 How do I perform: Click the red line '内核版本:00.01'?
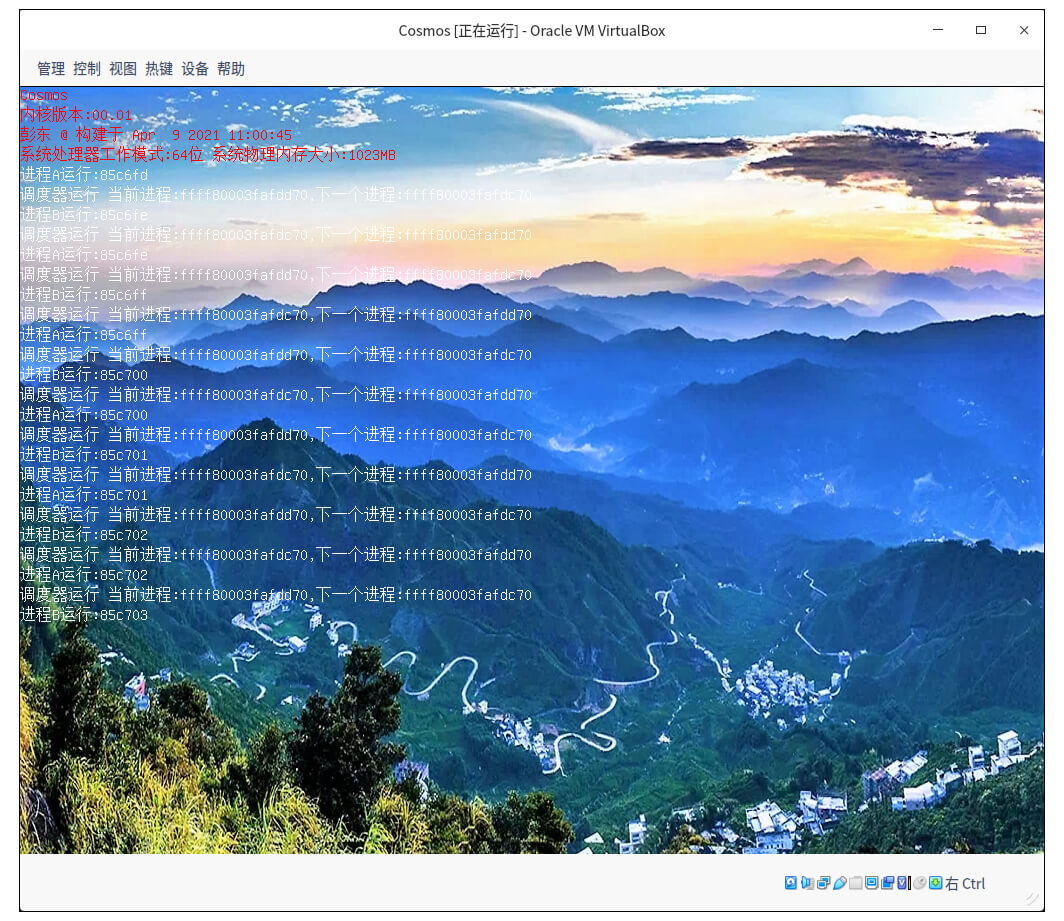click(x=76, y=115)
